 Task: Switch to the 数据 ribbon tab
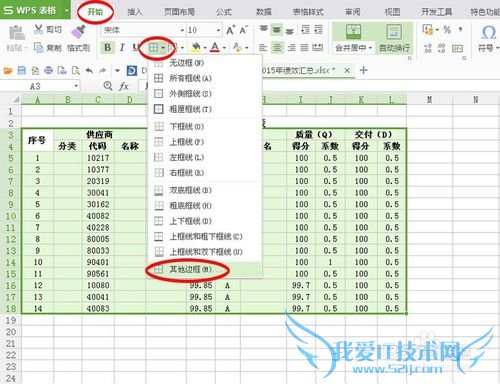pyautogui.click(x=263, y=12)
